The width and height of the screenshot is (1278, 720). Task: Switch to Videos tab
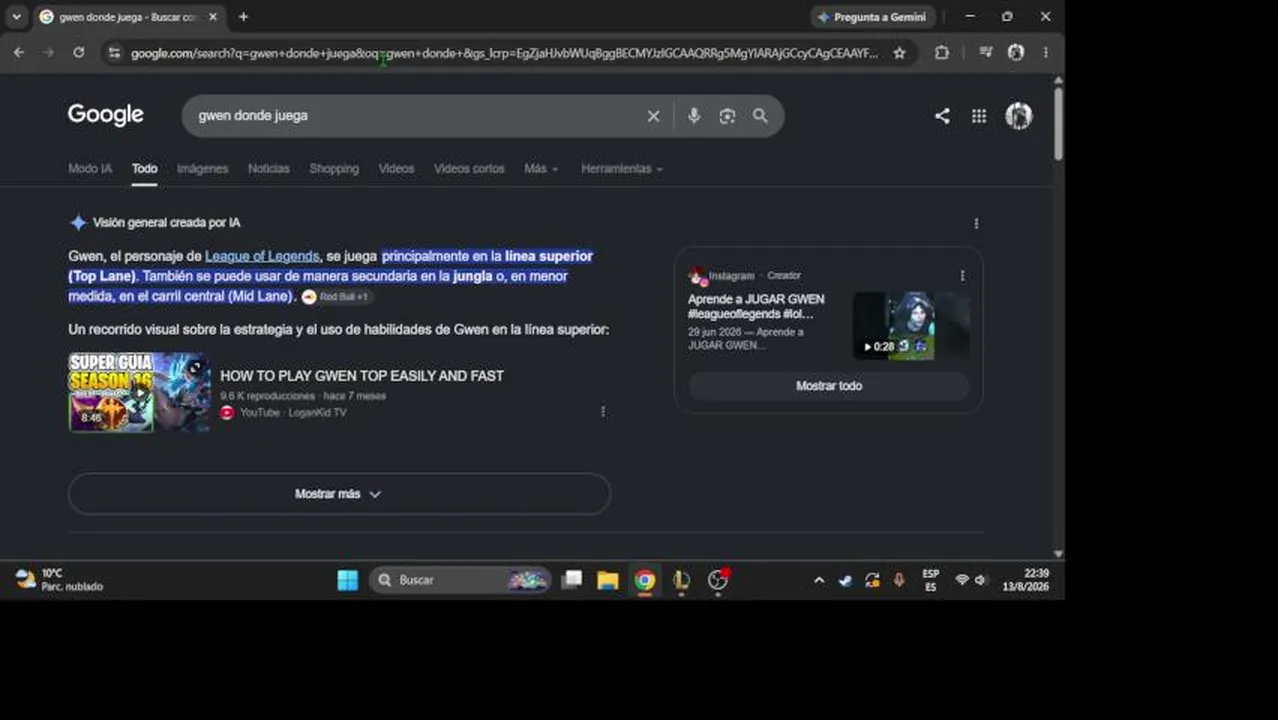[396, 169]
